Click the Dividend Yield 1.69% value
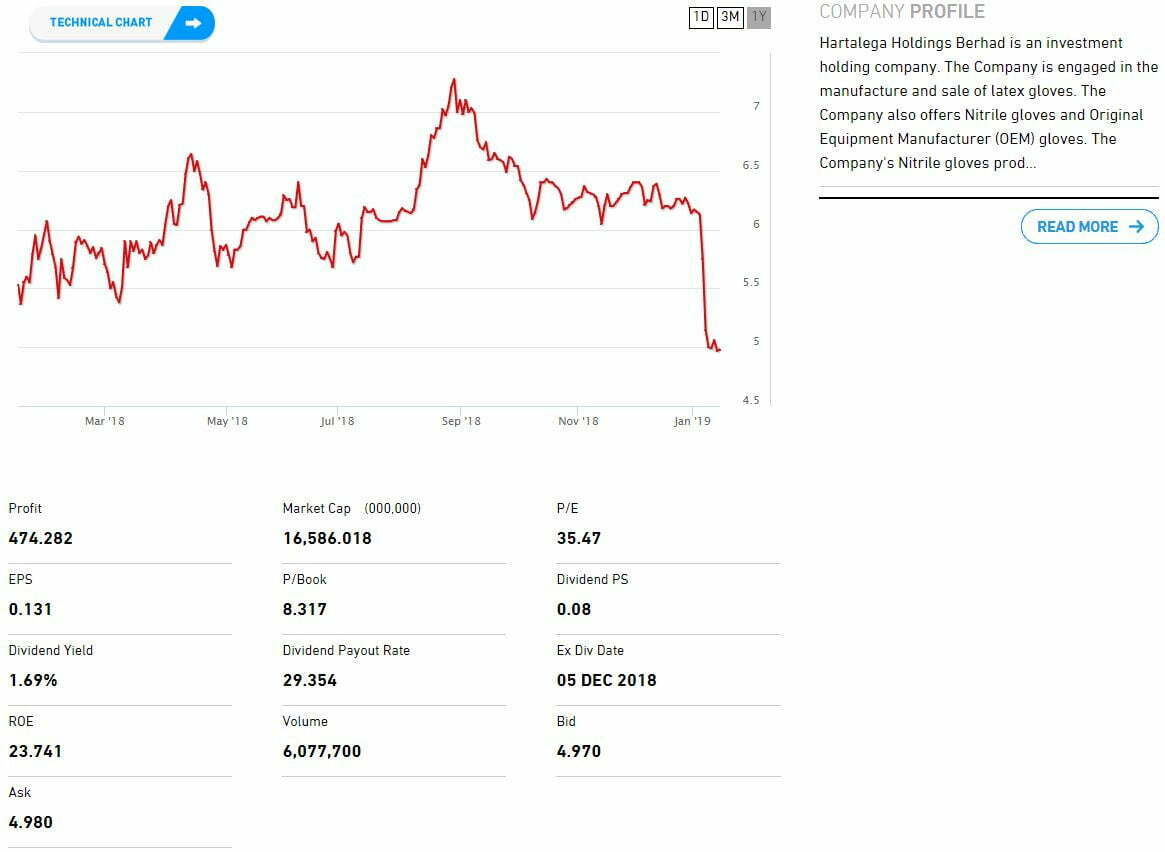1165x852 pixels. 33,680
